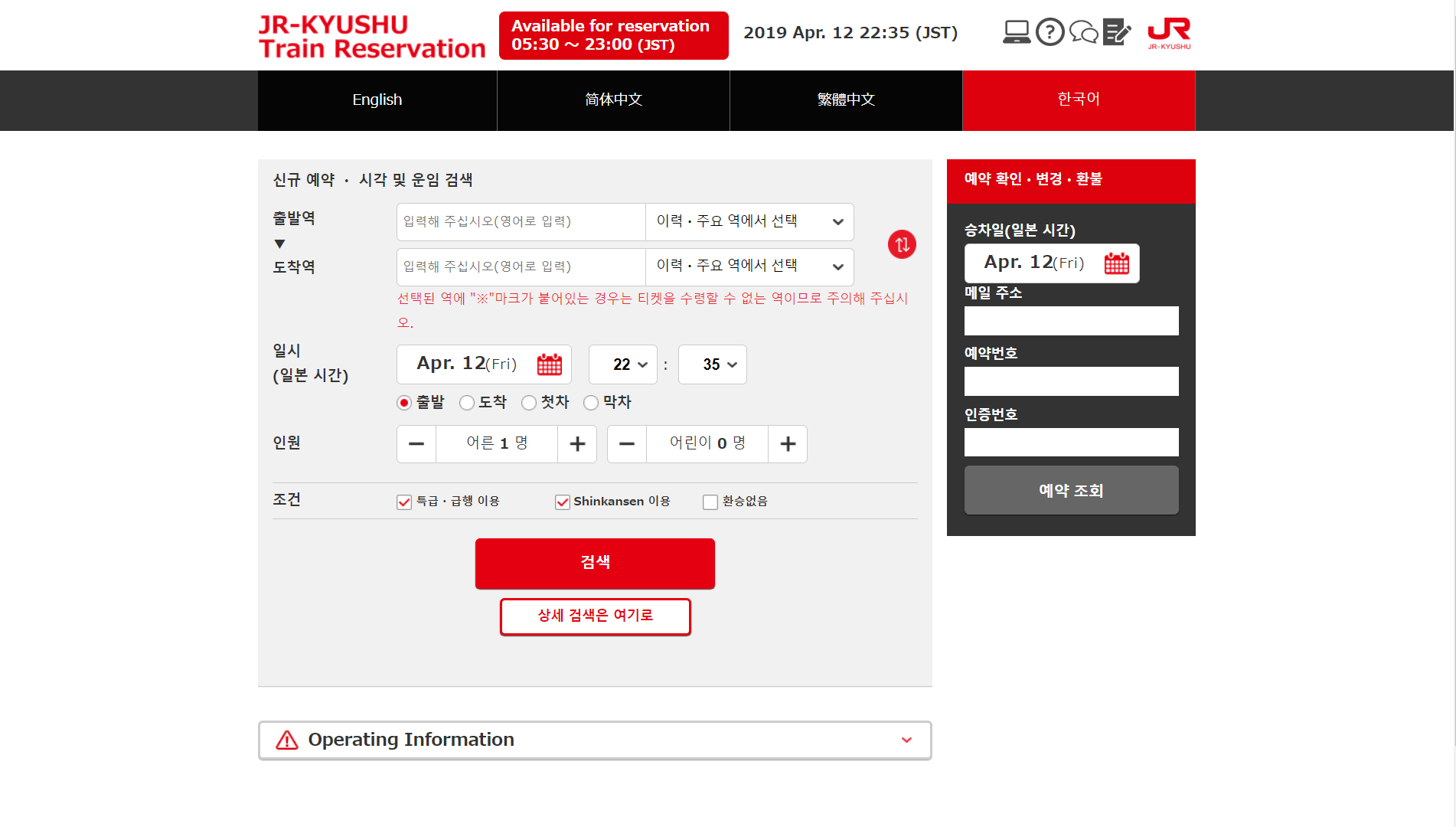Select the 출발 radio button

404,403
